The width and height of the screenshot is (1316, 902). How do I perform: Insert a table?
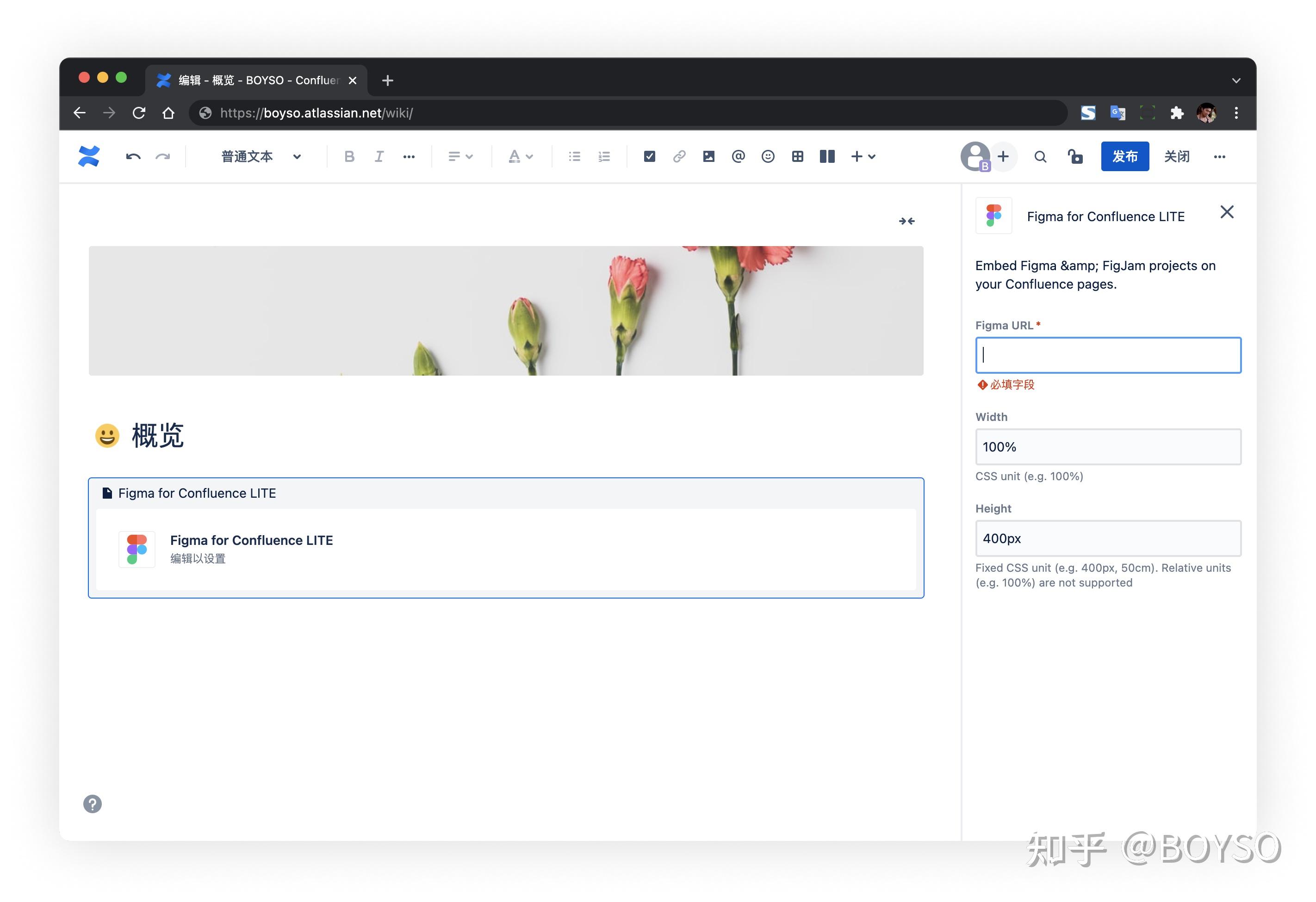click(797, 157)
